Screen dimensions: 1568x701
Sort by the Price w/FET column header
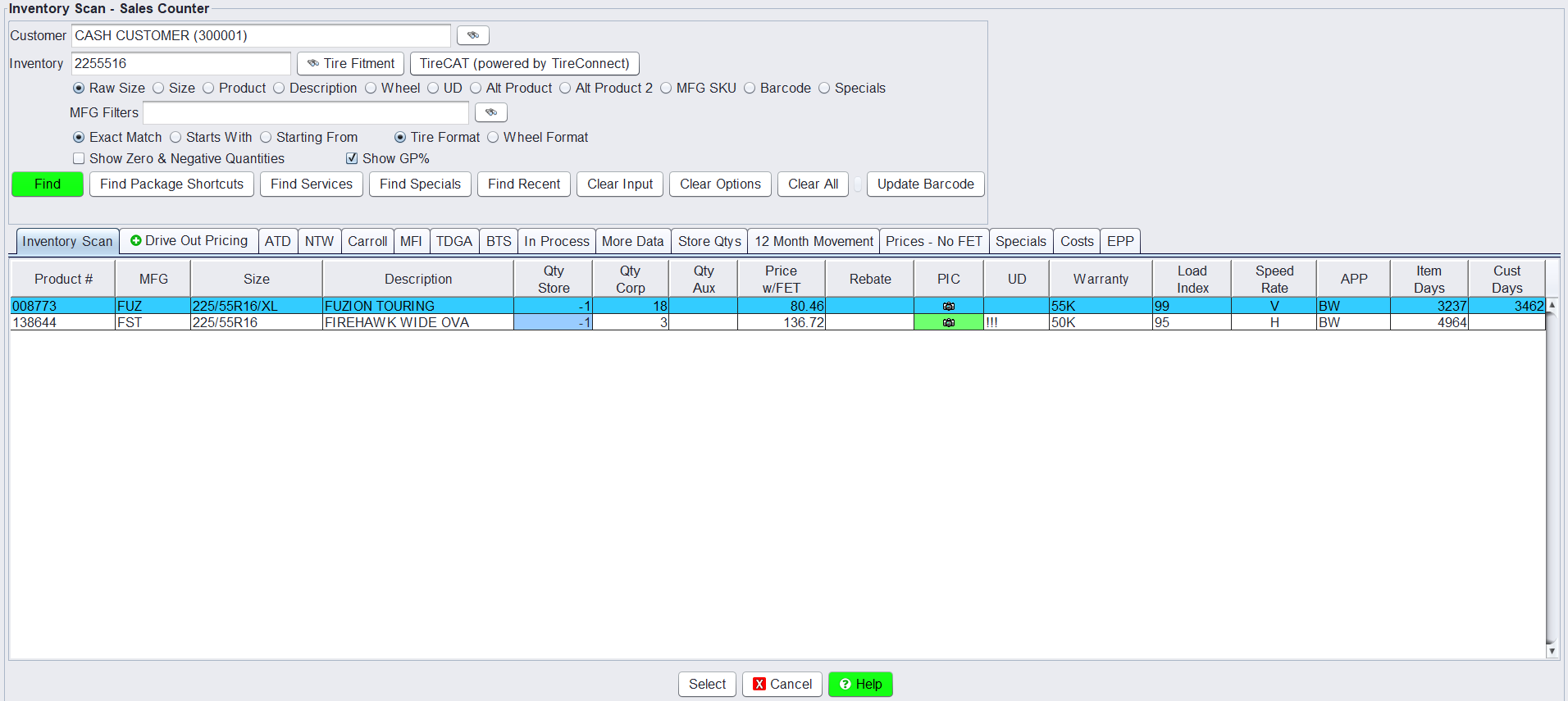781,280
